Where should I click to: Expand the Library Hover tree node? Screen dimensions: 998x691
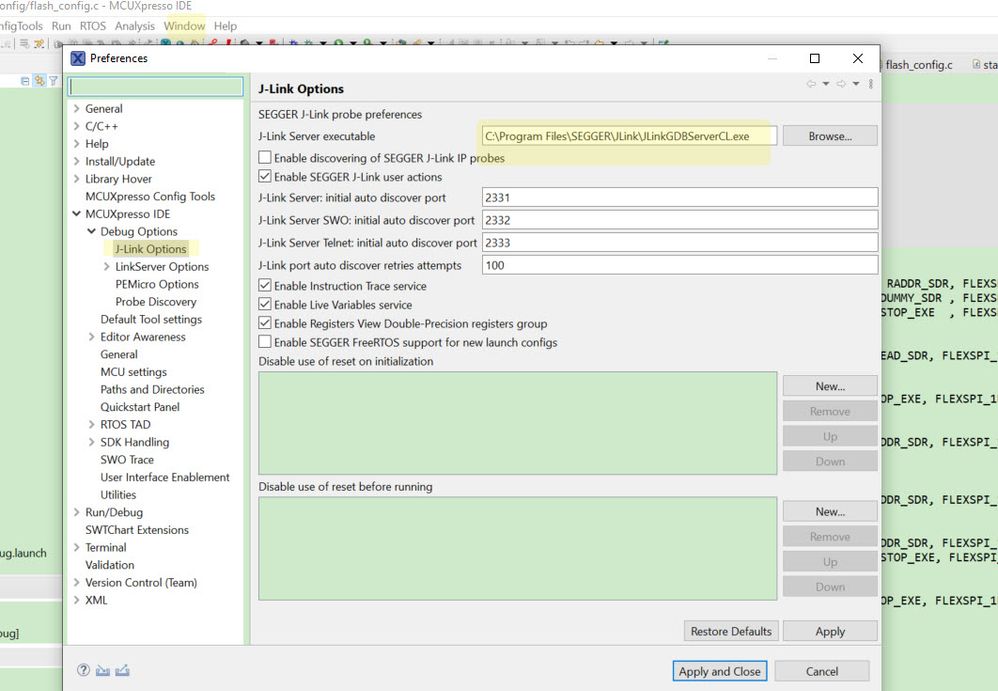(x=76, y=179)
